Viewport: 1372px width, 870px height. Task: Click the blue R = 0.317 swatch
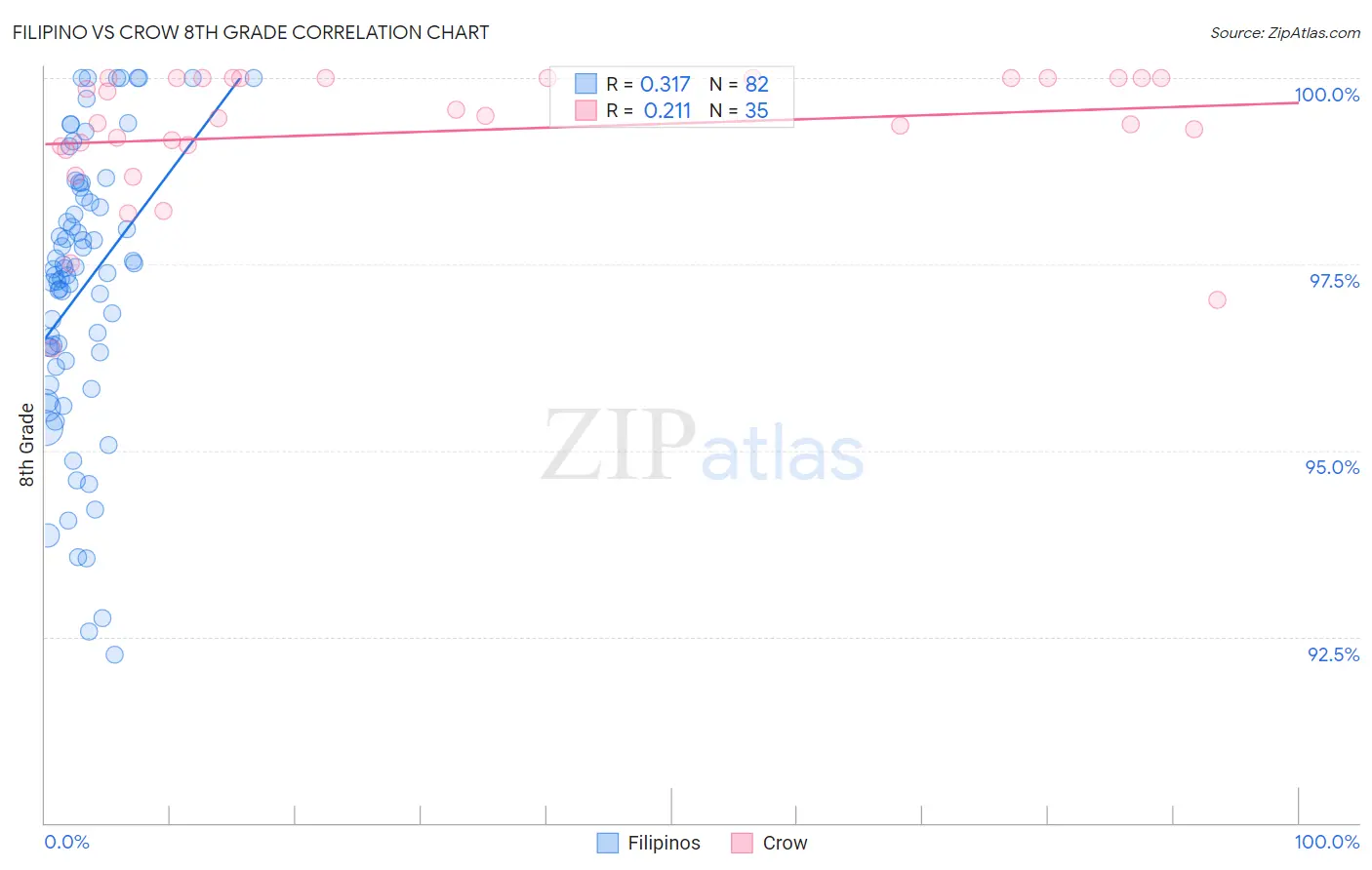(585, 84)
